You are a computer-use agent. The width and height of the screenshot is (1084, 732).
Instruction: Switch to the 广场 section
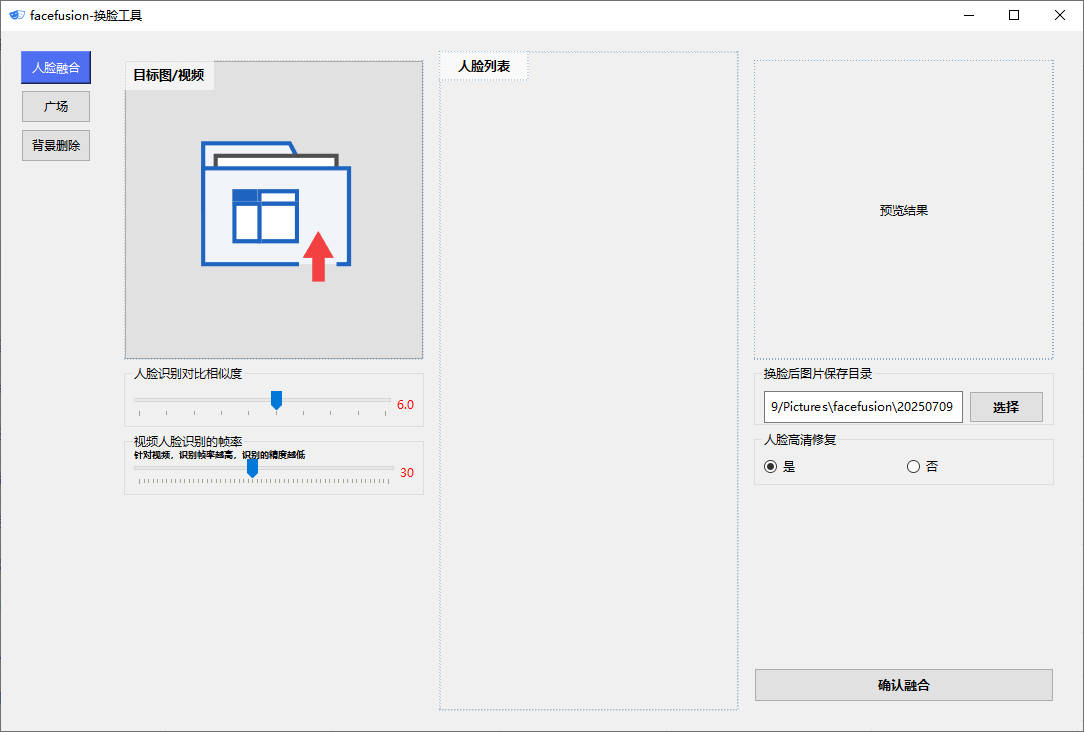click(56, 106)
